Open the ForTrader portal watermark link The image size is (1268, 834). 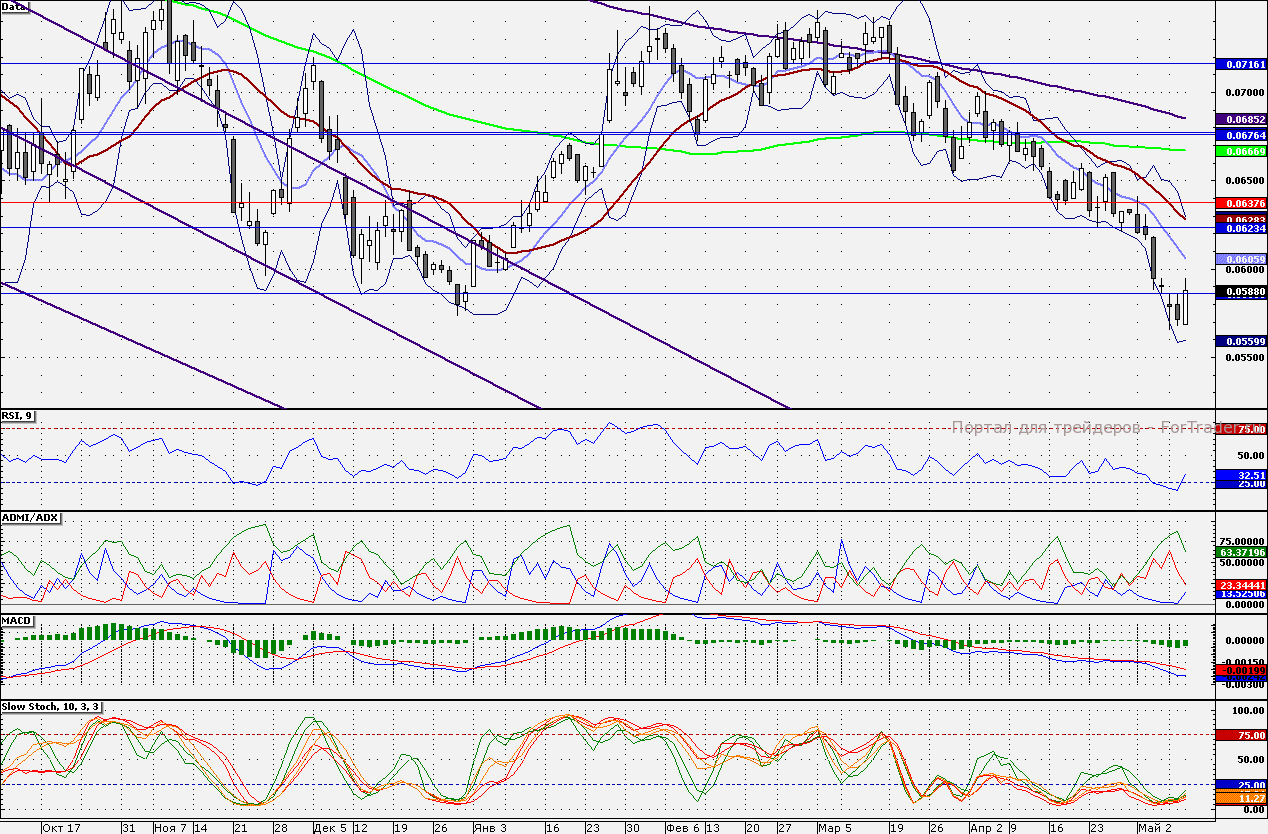tap(1090, 427)
